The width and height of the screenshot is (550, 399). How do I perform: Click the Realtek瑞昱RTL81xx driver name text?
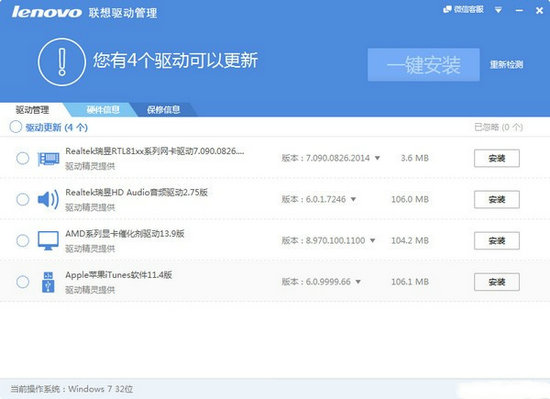[155, 151]
